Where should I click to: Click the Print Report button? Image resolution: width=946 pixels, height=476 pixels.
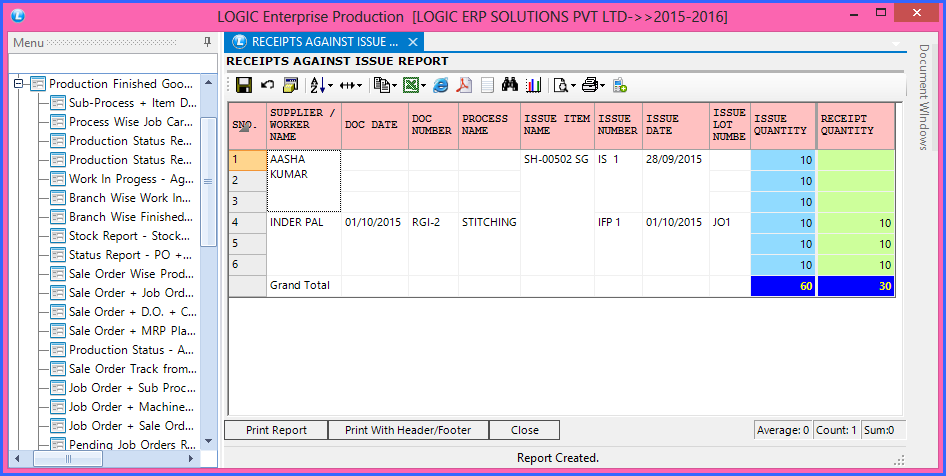276,430
